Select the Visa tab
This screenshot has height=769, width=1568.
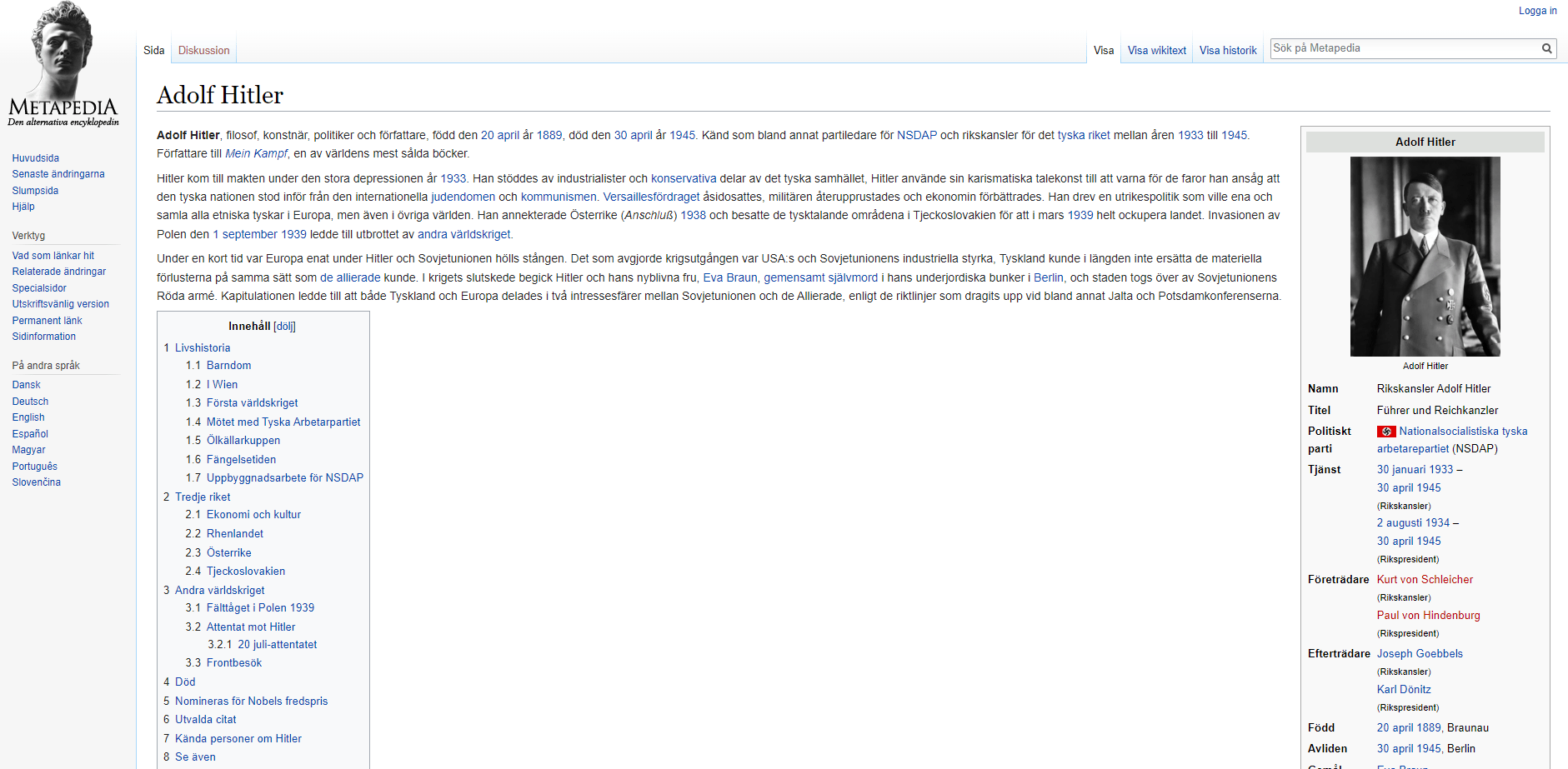(1104, 51)
